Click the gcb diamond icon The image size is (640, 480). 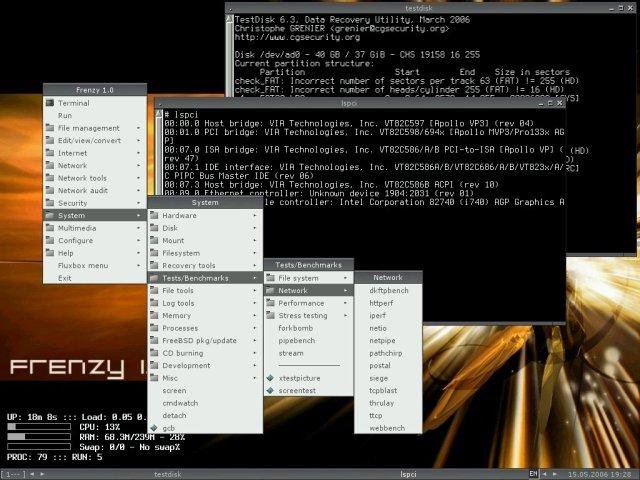(x=155, y=427)
